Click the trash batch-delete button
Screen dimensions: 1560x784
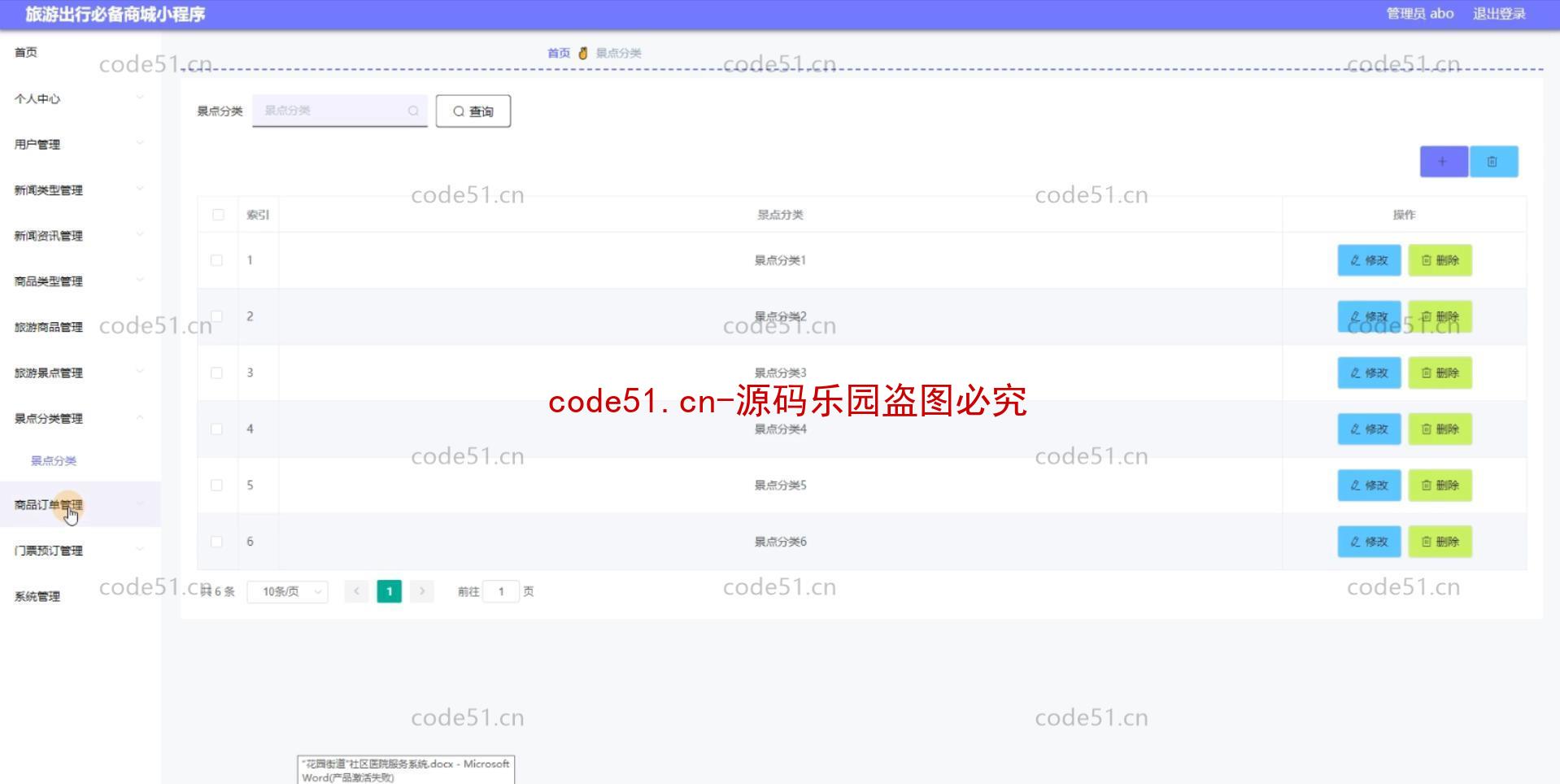point(1493,162)
